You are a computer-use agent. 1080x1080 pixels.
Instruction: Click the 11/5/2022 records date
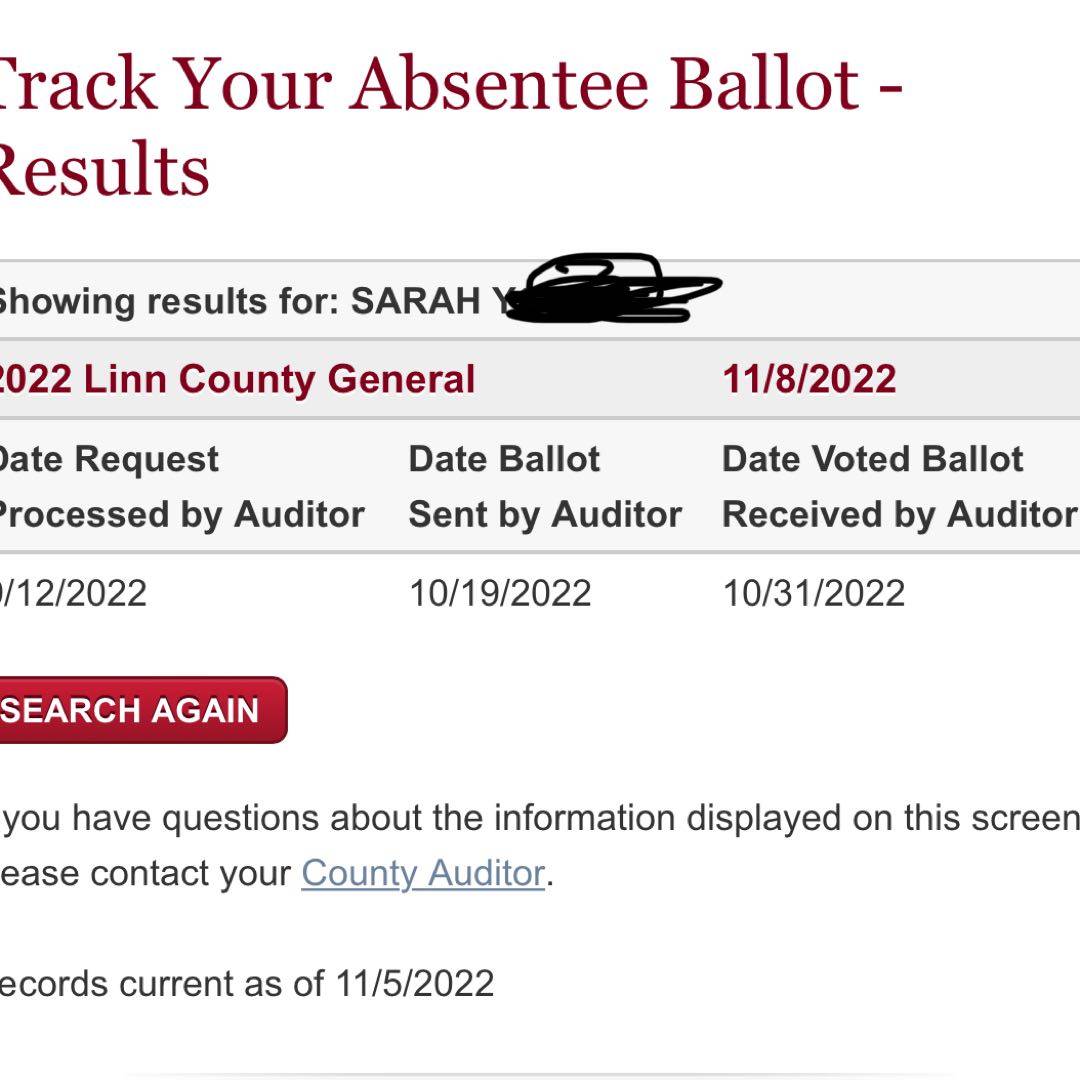(415, 983)
